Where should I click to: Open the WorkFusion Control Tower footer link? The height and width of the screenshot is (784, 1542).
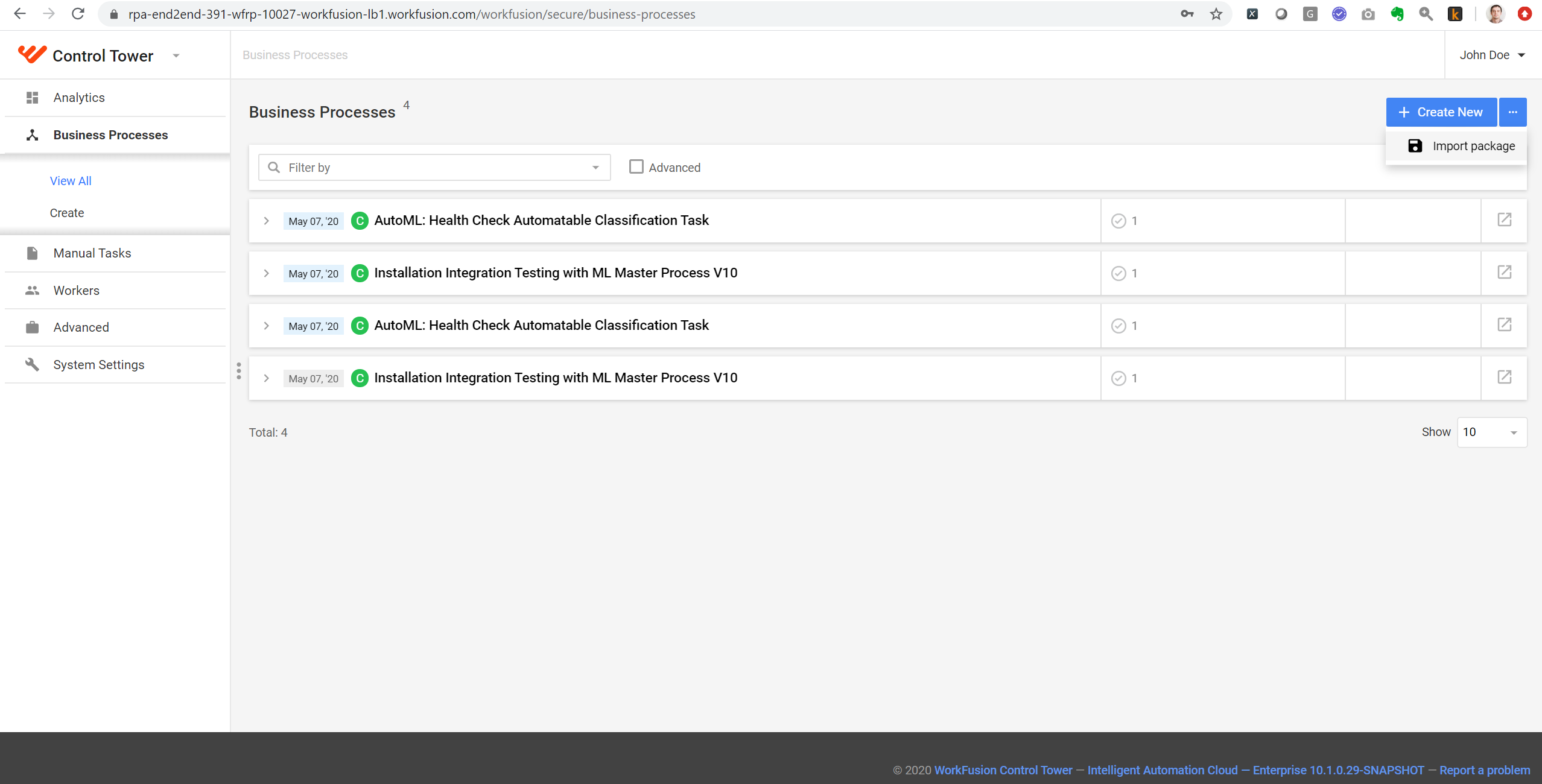click(x=1003, y=770)
